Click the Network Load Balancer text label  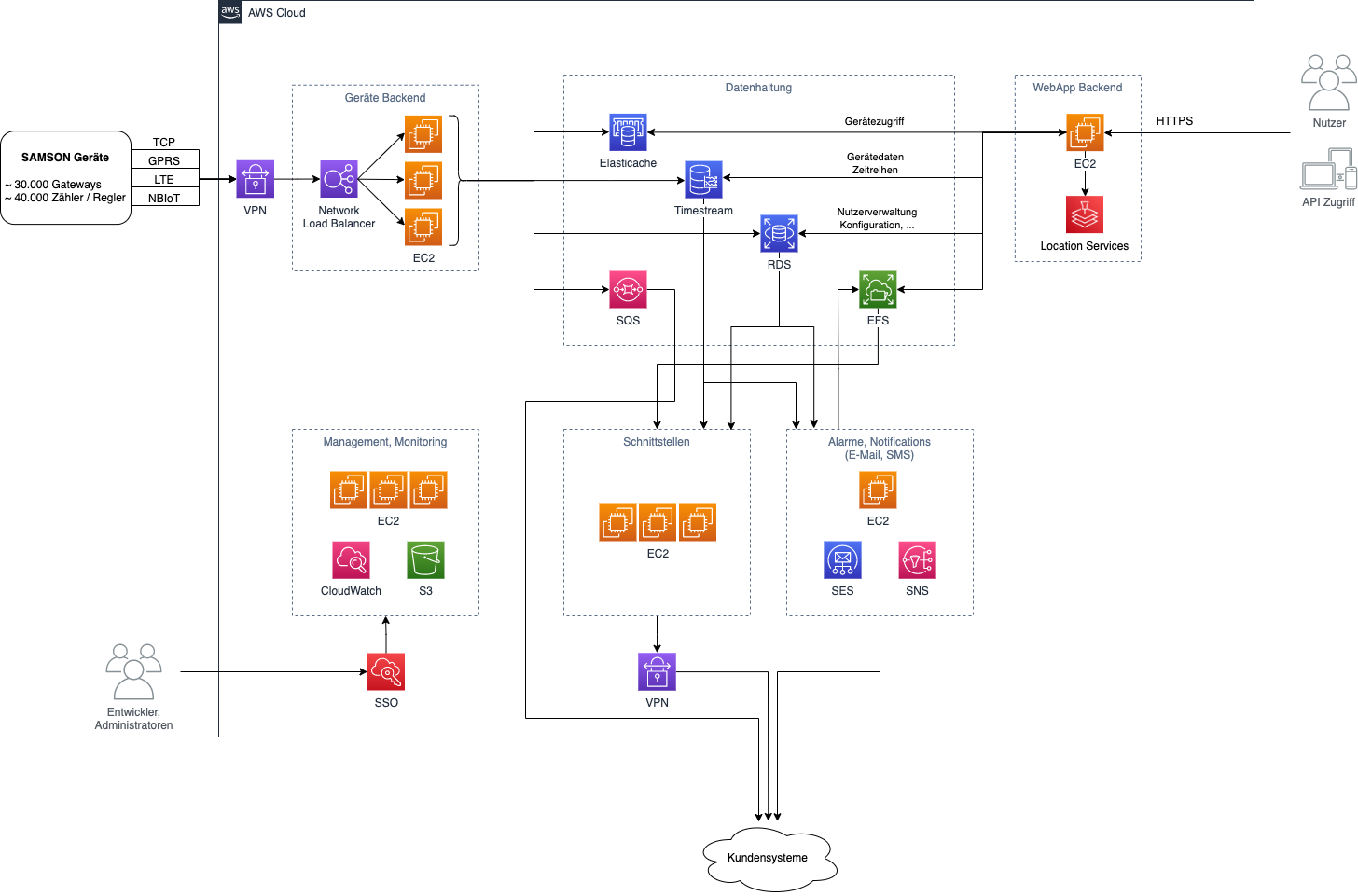coord(339,217)
